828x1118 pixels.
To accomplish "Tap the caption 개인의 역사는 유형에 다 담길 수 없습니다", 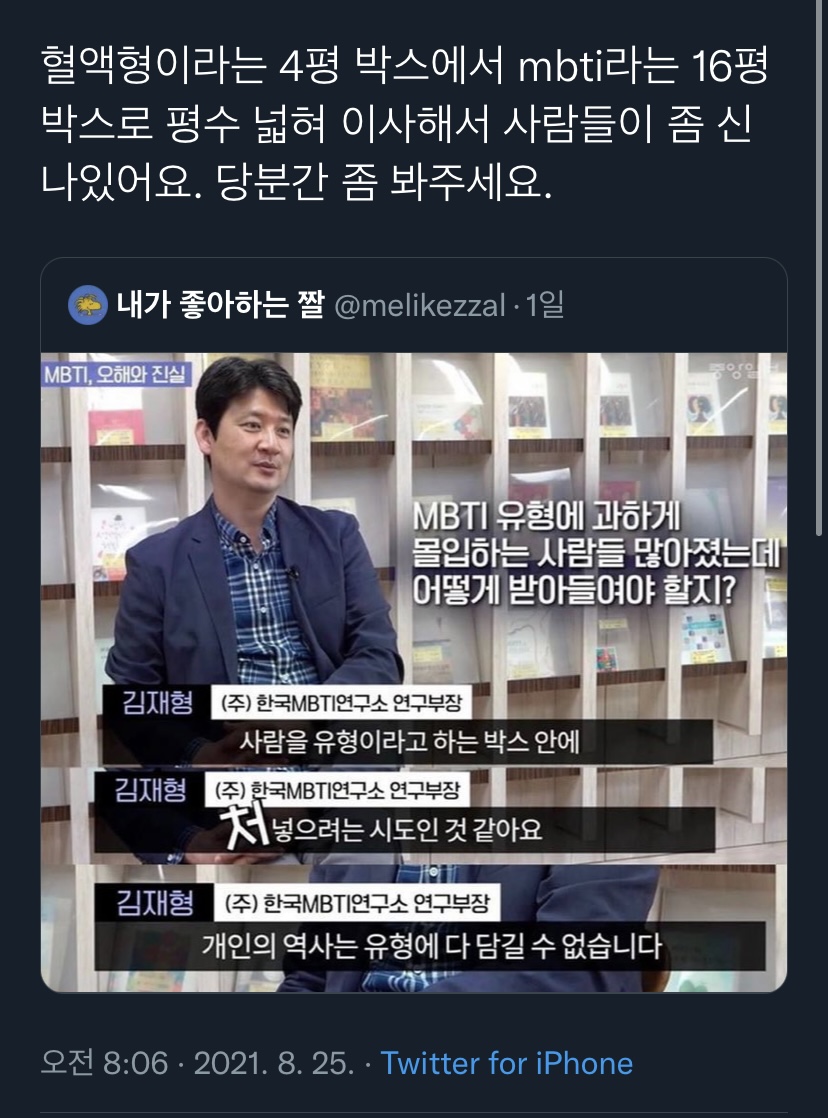I will (431, 946).
